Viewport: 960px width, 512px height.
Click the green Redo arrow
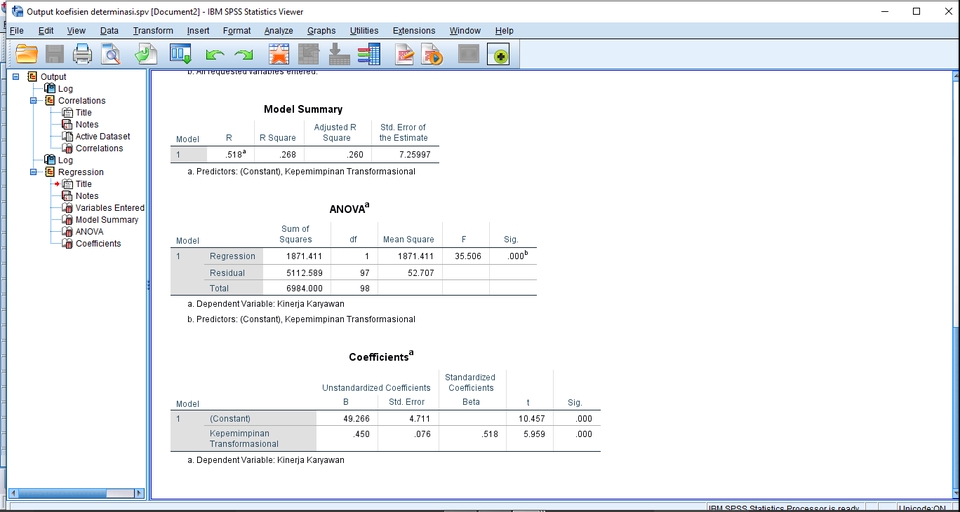(x=244, y=55)
